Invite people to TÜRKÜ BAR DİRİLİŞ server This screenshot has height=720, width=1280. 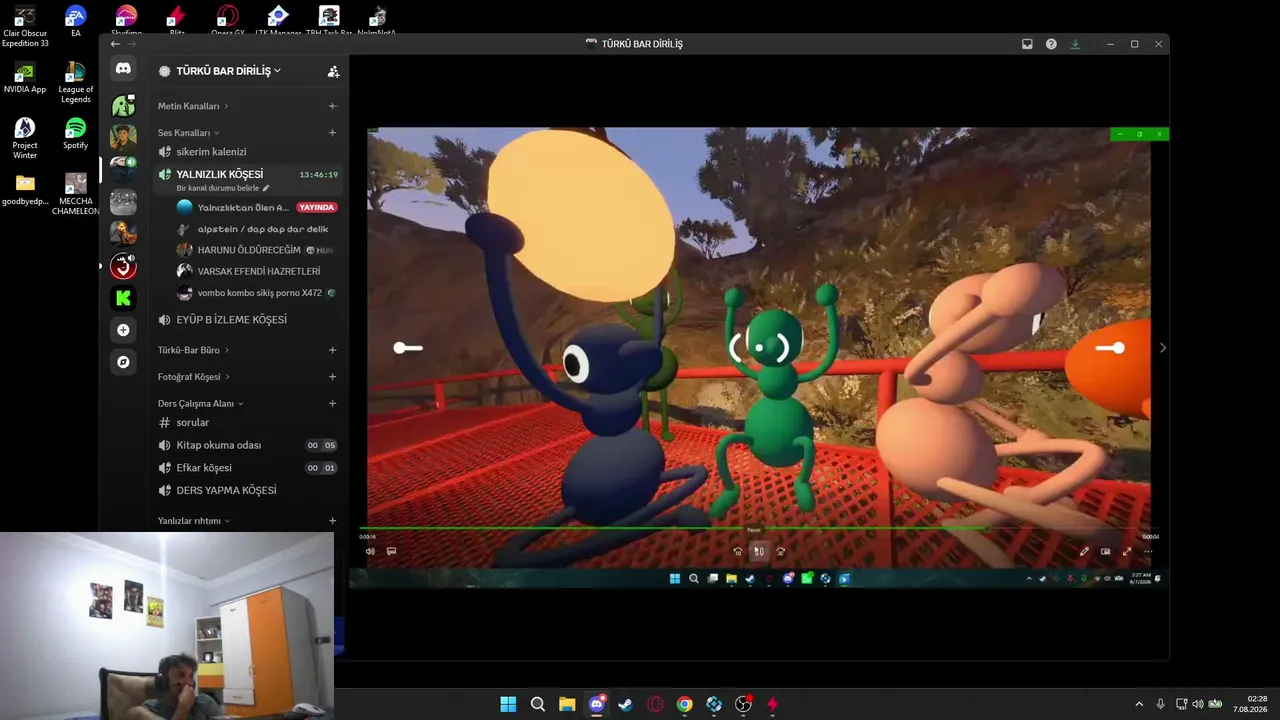(333, 72)
